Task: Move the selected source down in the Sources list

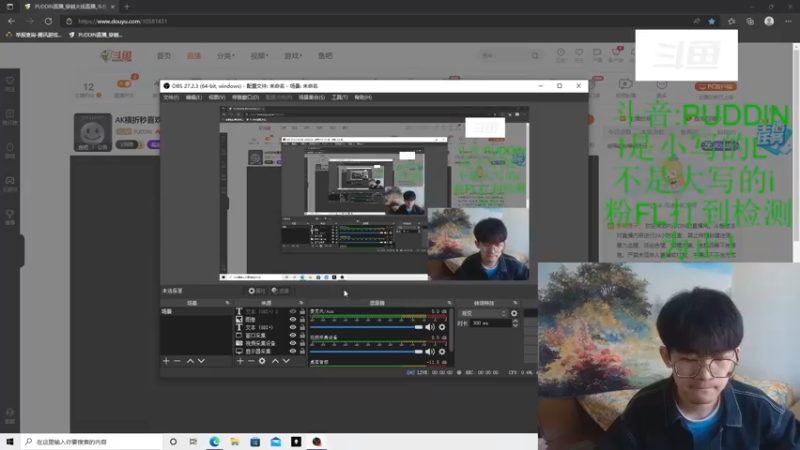Action: (x=286, y=361)
